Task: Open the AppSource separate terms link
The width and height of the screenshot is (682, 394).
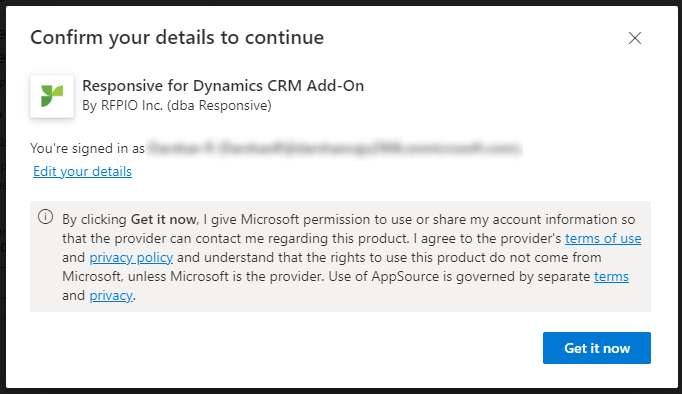Action: 611,277
